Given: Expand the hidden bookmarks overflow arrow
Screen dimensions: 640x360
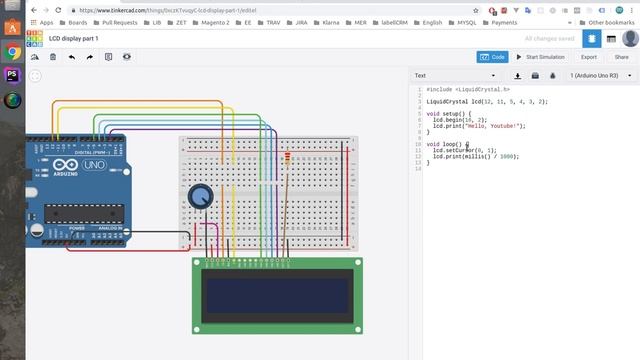Looking at the screenshot, I should click(x=570, y=23).
